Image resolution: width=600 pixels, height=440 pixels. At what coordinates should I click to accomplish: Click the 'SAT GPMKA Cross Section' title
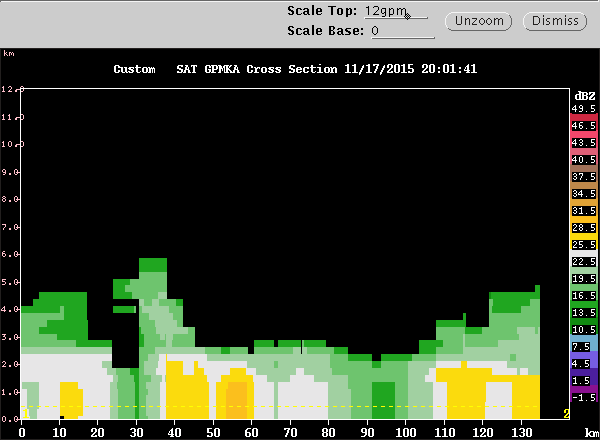pos(256,69)
